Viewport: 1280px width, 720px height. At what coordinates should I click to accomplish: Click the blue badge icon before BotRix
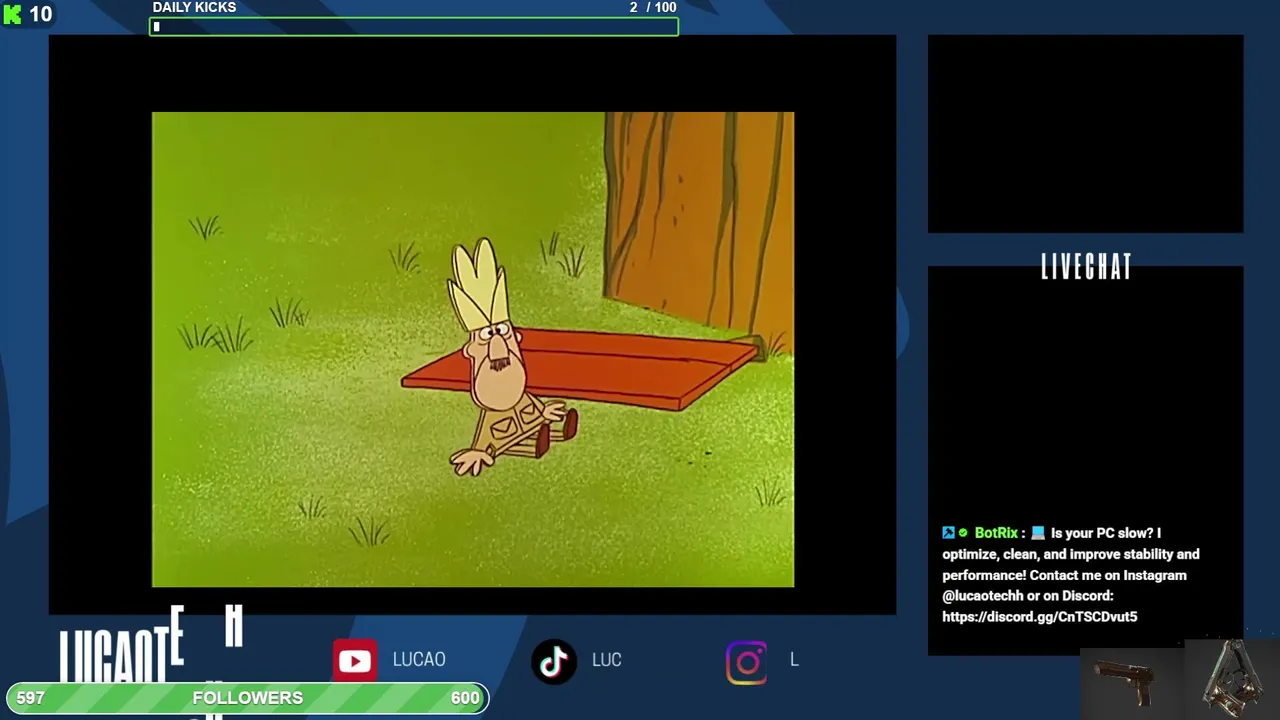pos(948,533)
